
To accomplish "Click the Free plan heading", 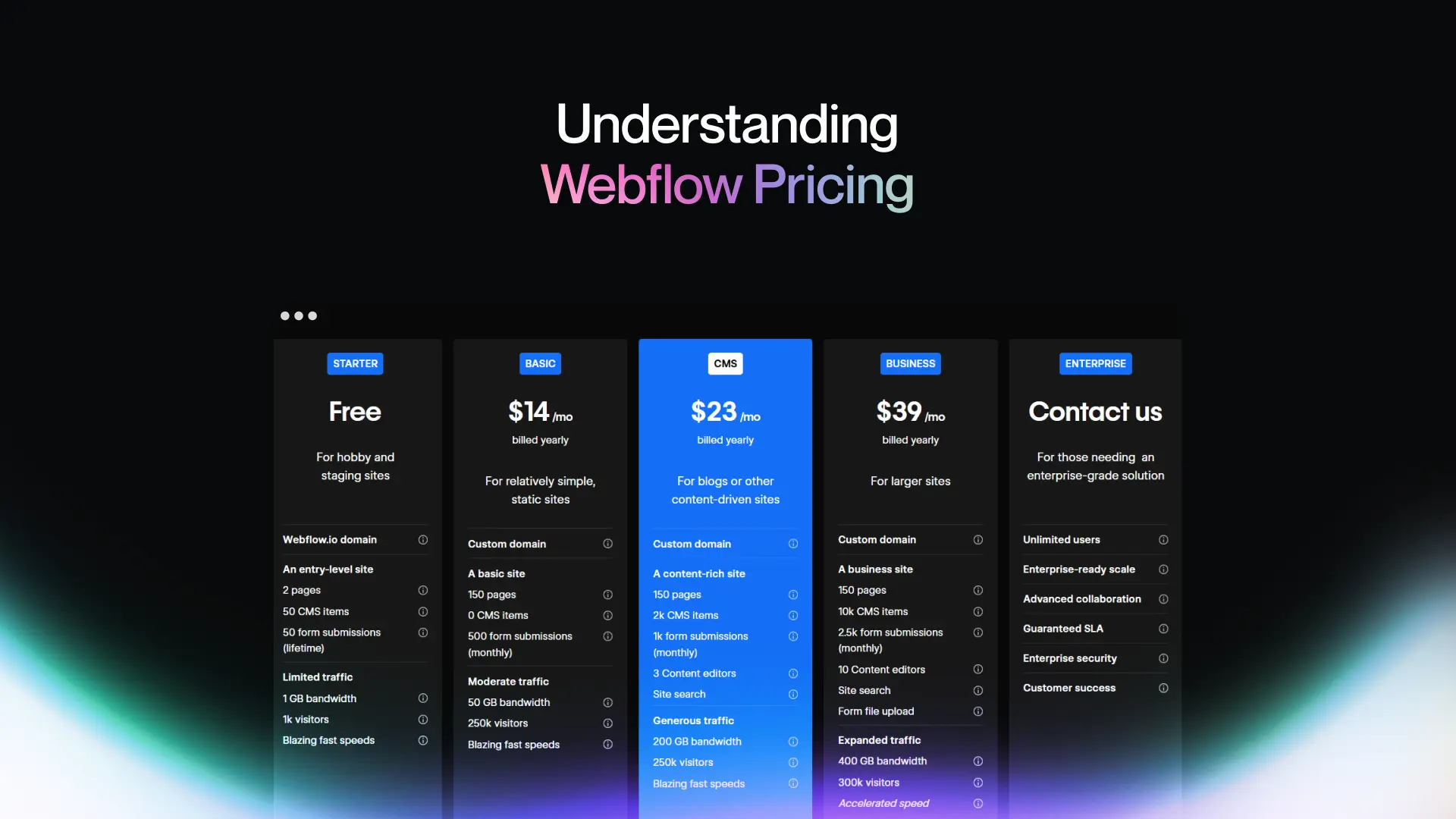I will 355,410.
